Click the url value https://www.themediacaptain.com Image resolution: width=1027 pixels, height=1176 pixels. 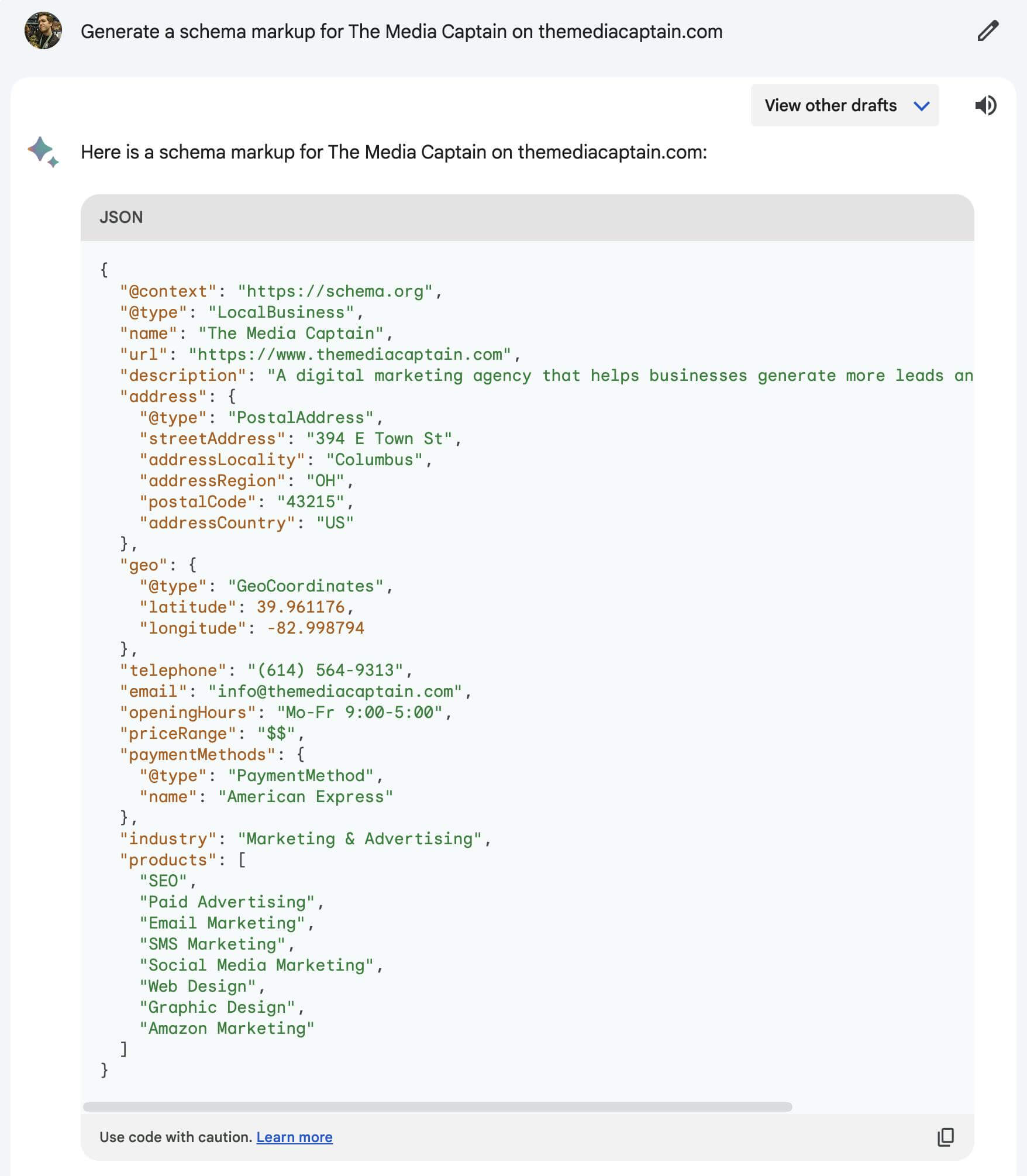click(350, 355)
